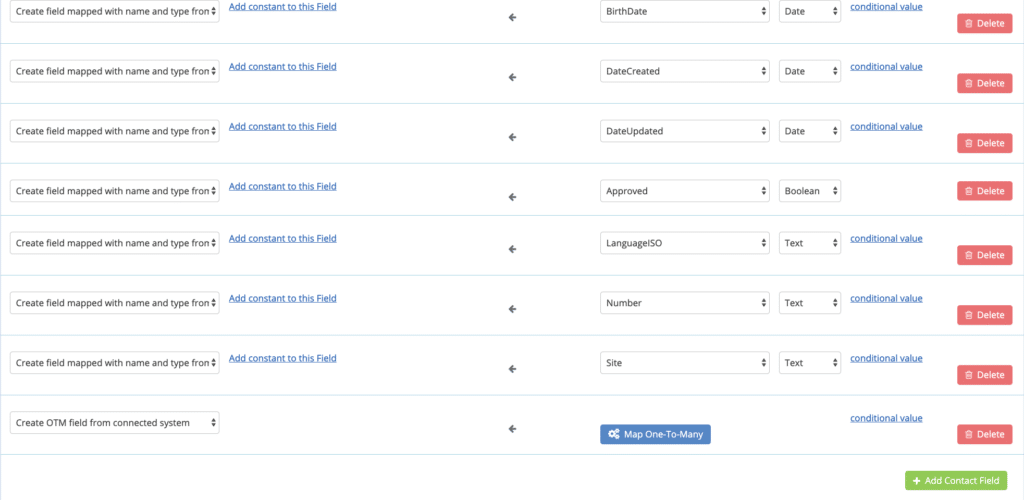Viewport: 1024px width, 500px height.
Task: Click Add constant to this Field for DateCreated
Action: 283,67
